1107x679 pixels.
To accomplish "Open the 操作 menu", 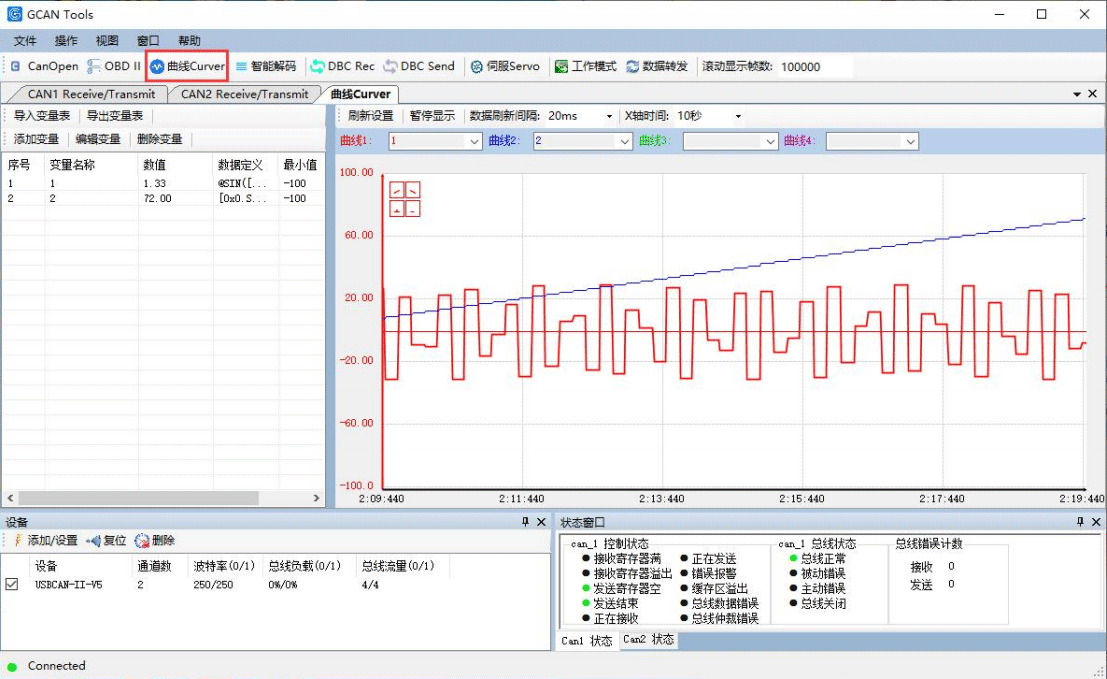I will coord(66,41).
